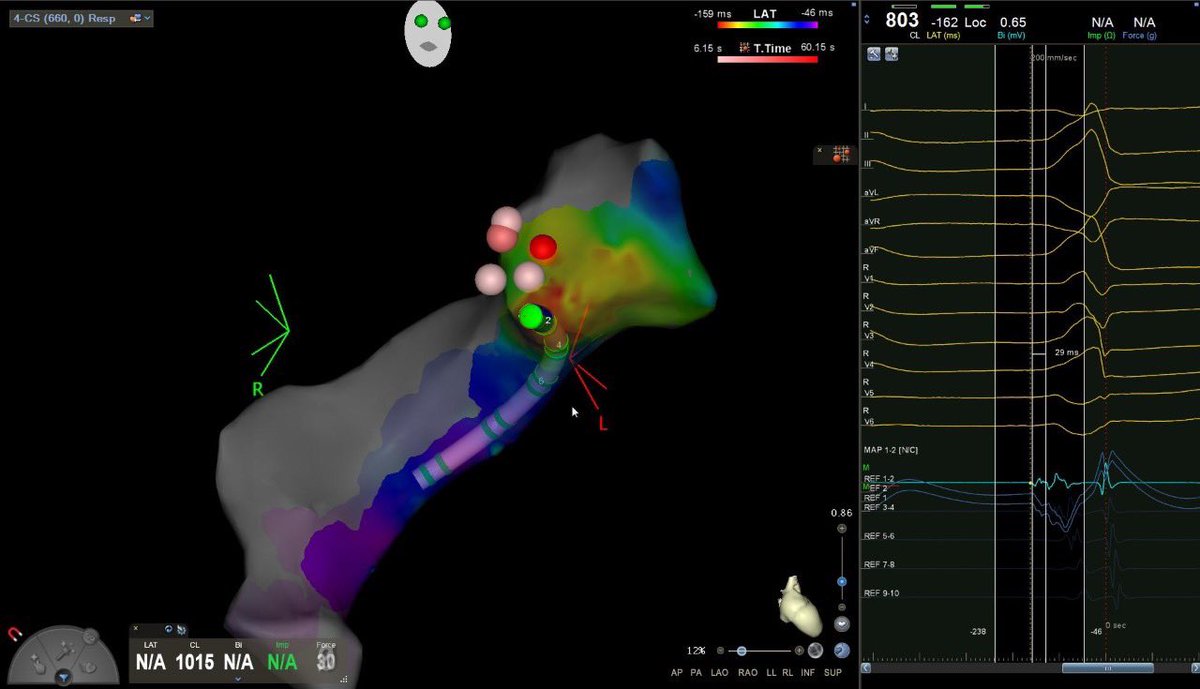Click the wrench tool icon above ECG

tap(874, 54)
